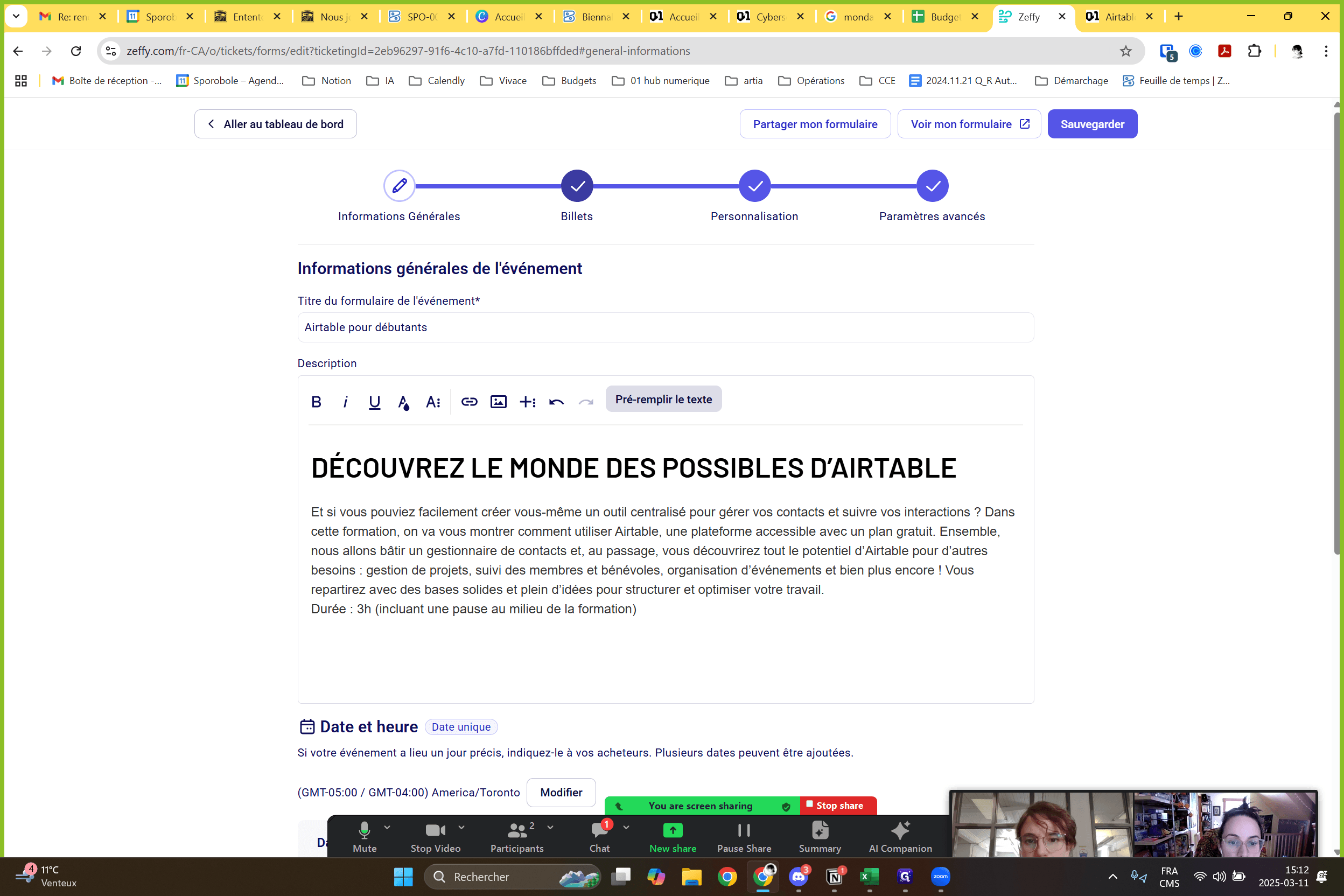This screenshot has height=896, width=1344.
Task: Click the address bar URL
Action: click(408, 51)
